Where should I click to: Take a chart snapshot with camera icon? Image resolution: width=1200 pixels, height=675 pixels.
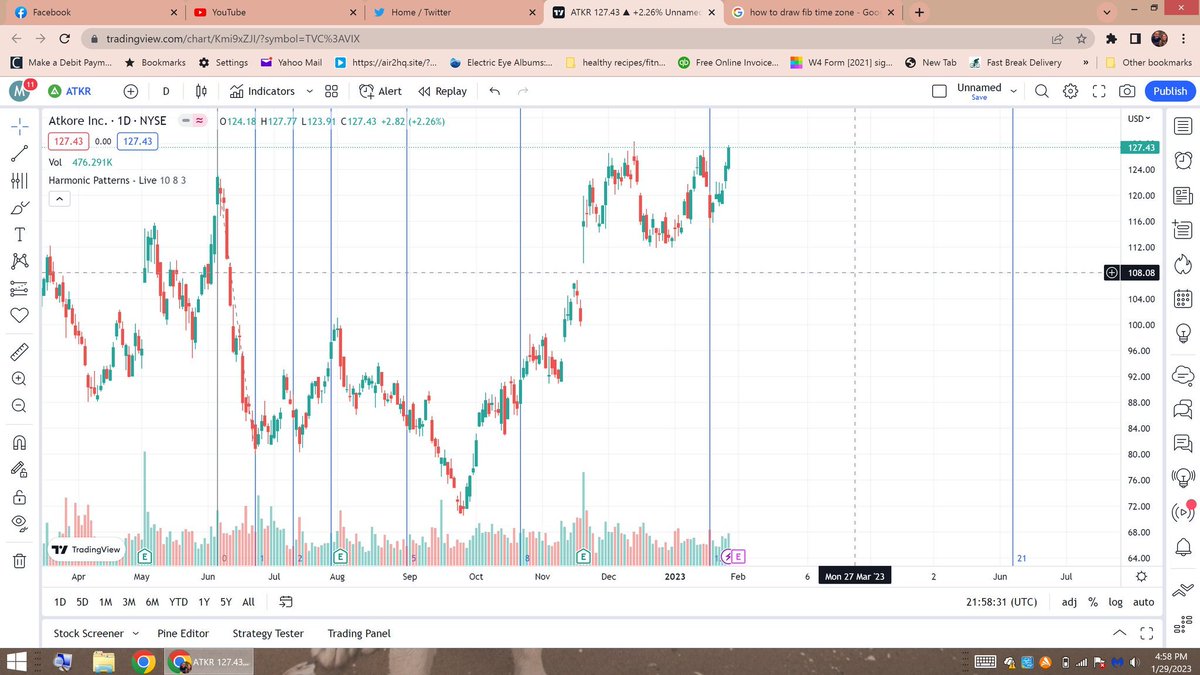point(1127,91)
